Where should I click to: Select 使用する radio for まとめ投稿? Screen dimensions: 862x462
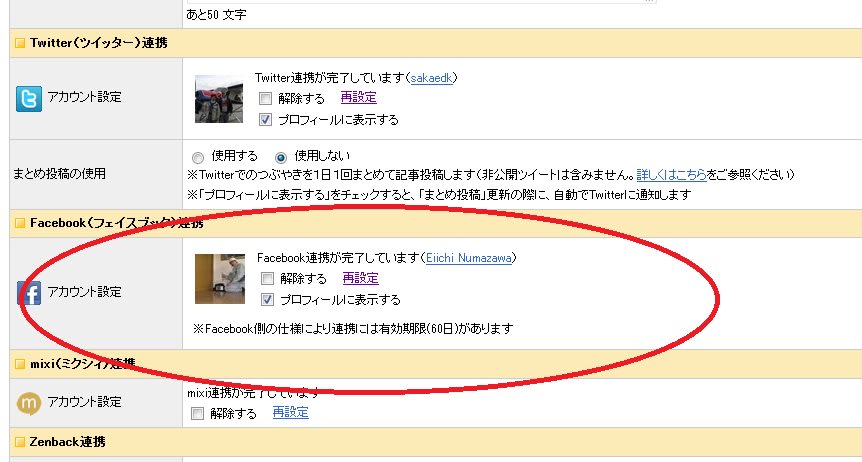click(x=198, y=158)
